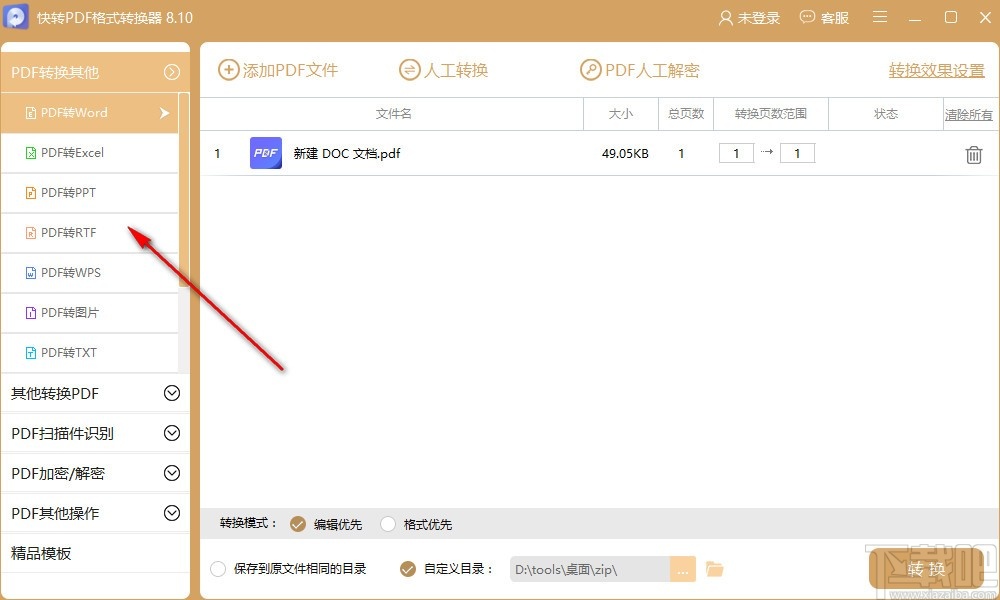
Task: Delete 新建 DOC 文档.pdf using trash icon
Action: pos(972,153)
